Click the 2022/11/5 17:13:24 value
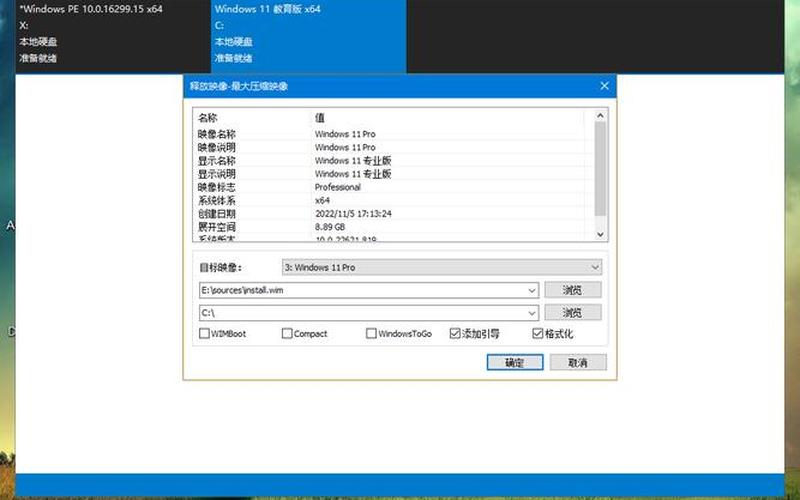This screenshot has height=500, width=800. (x=353, y=214)
